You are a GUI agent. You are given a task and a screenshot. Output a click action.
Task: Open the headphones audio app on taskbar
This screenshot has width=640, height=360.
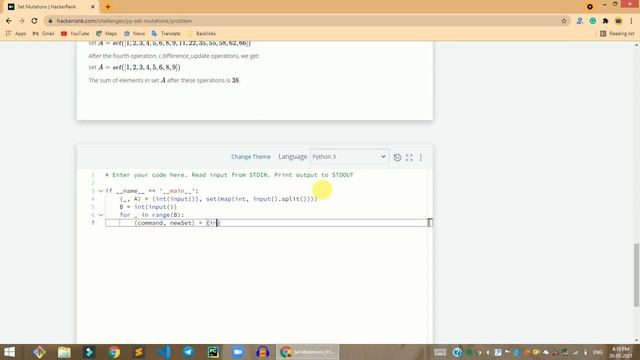click(262, 352)
